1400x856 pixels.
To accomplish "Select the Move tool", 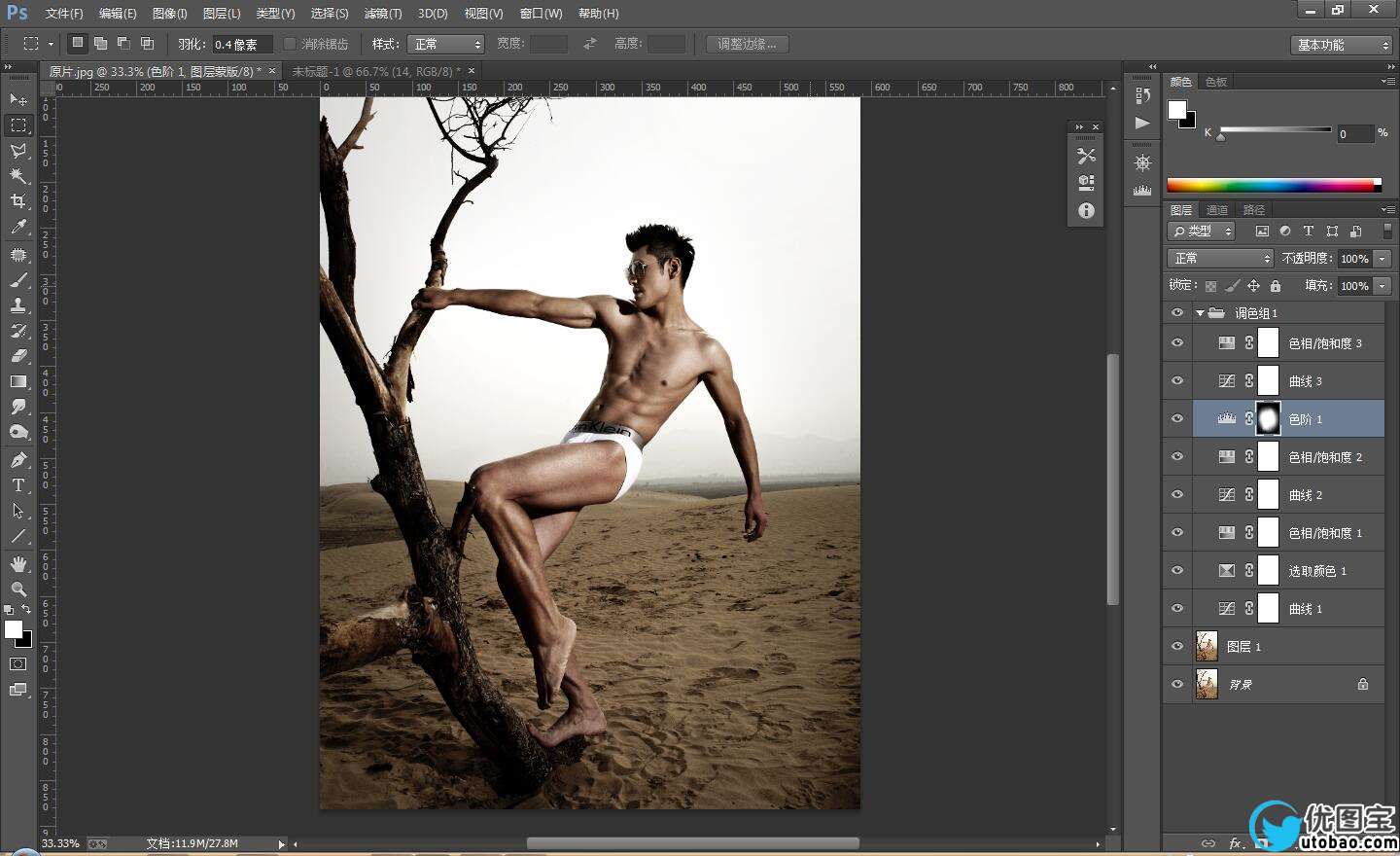I will (x=18, y=99).
